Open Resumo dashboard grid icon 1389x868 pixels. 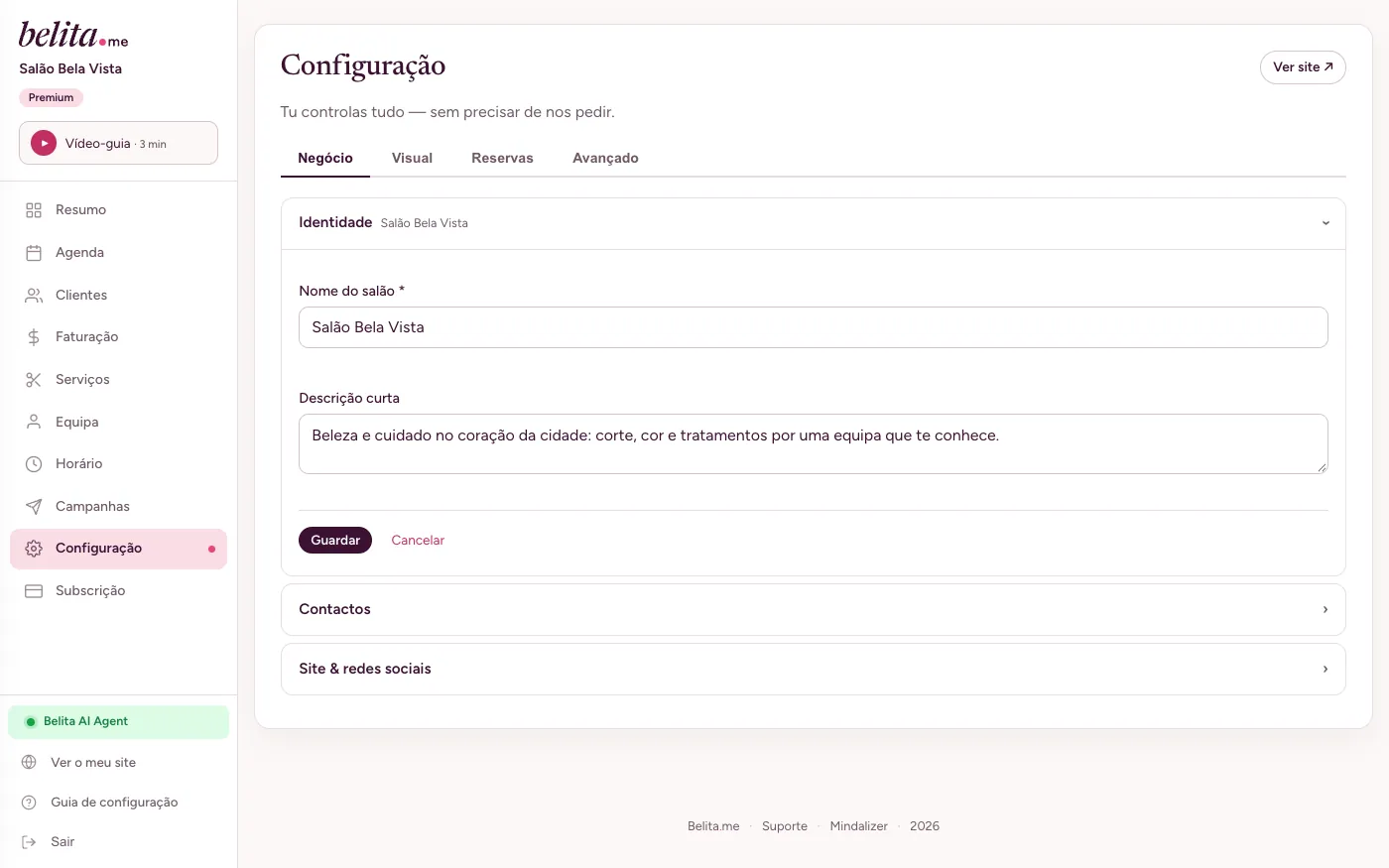coord(34,210)
